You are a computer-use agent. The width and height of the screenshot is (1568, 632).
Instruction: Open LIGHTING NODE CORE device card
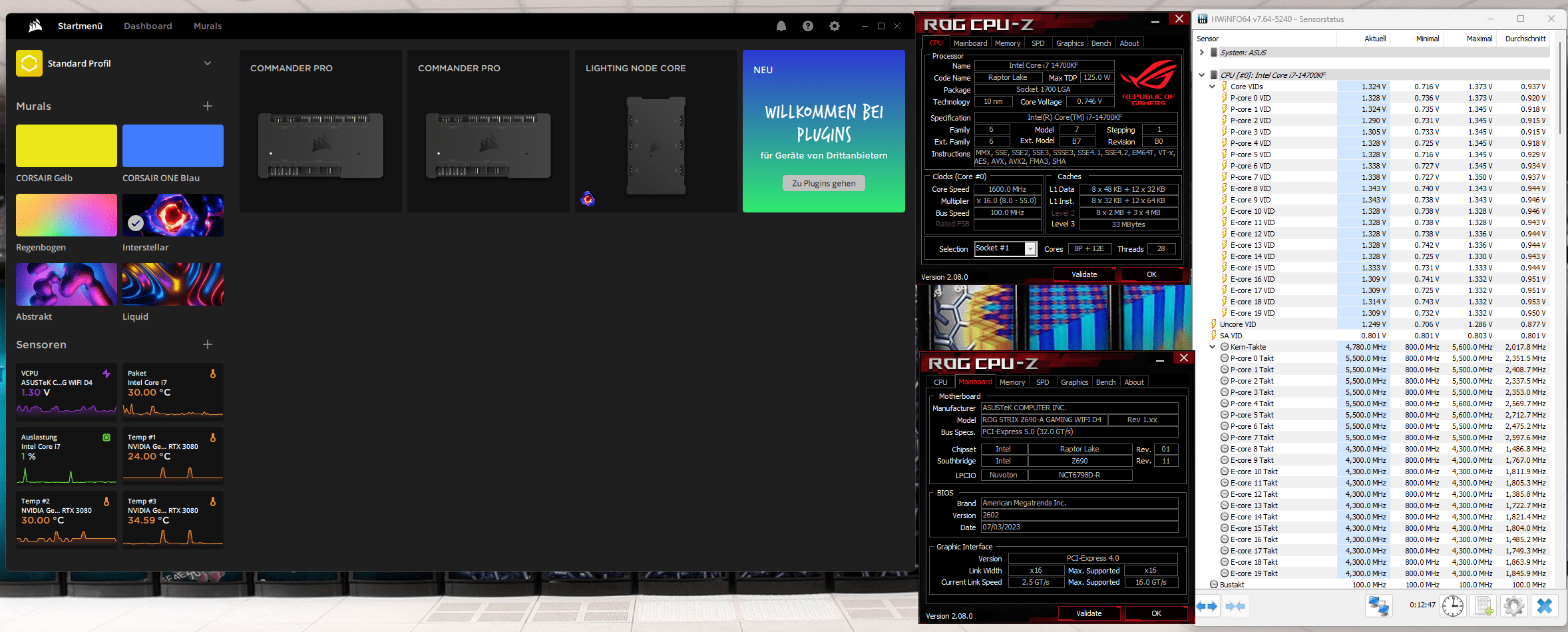click(656, 131)
